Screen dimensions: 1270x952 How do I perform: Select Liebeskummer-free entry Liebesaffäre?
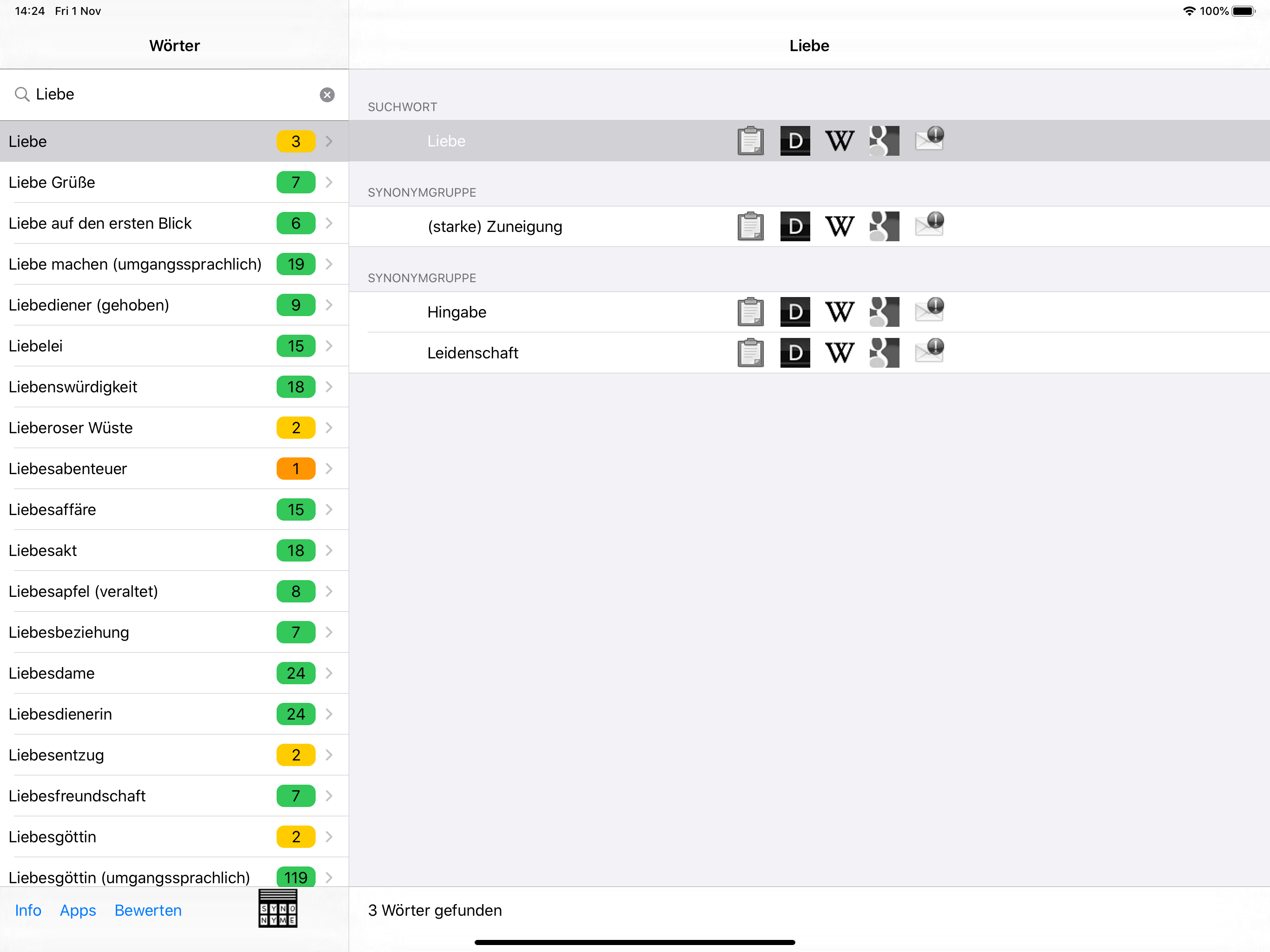click(174, 509)
